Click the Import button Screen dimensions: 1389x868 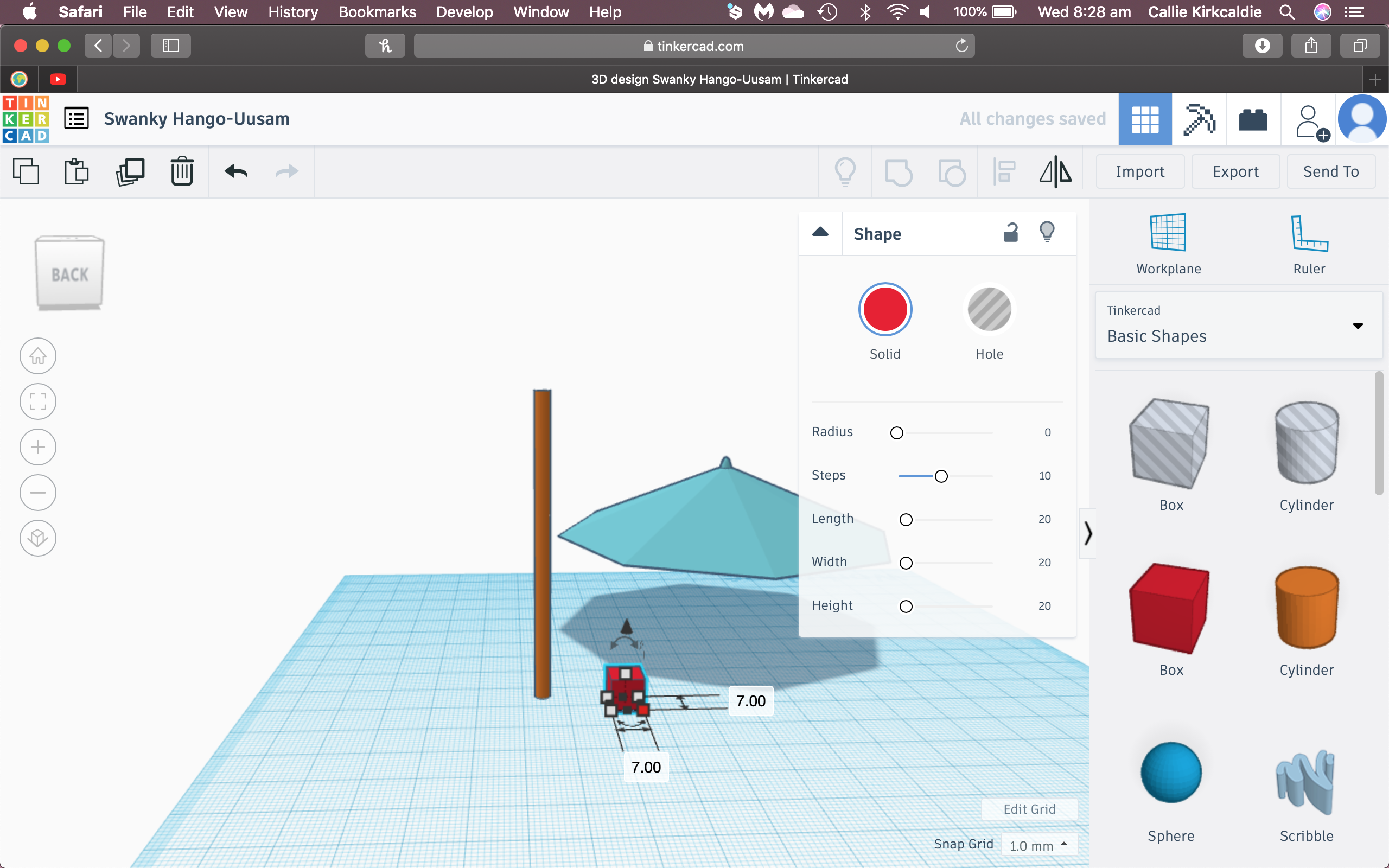click(1140, 171)
